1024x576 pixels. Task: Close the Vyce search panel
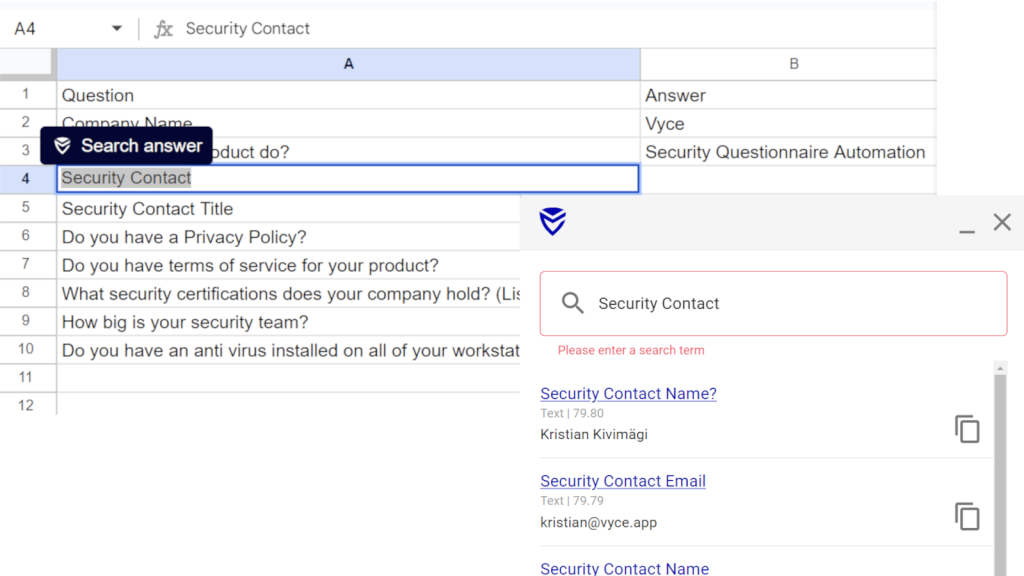click(1002, 222)
